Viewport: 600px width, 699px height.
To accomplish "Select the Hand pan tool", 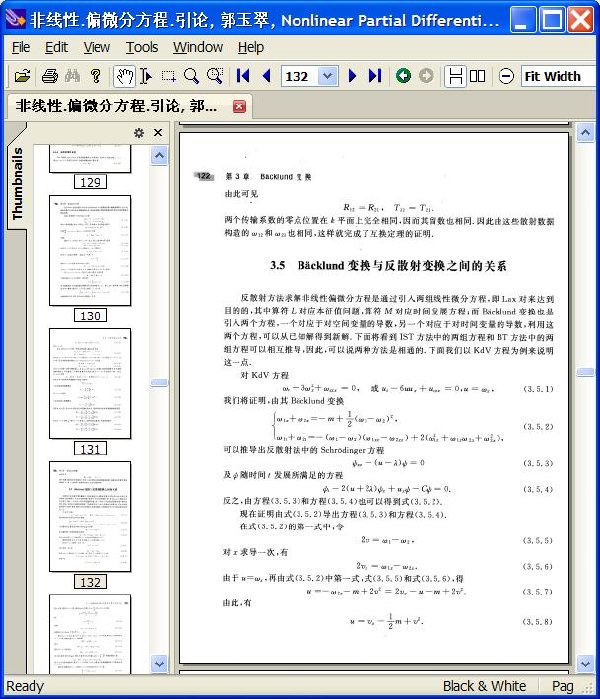I will pos(124,76).
